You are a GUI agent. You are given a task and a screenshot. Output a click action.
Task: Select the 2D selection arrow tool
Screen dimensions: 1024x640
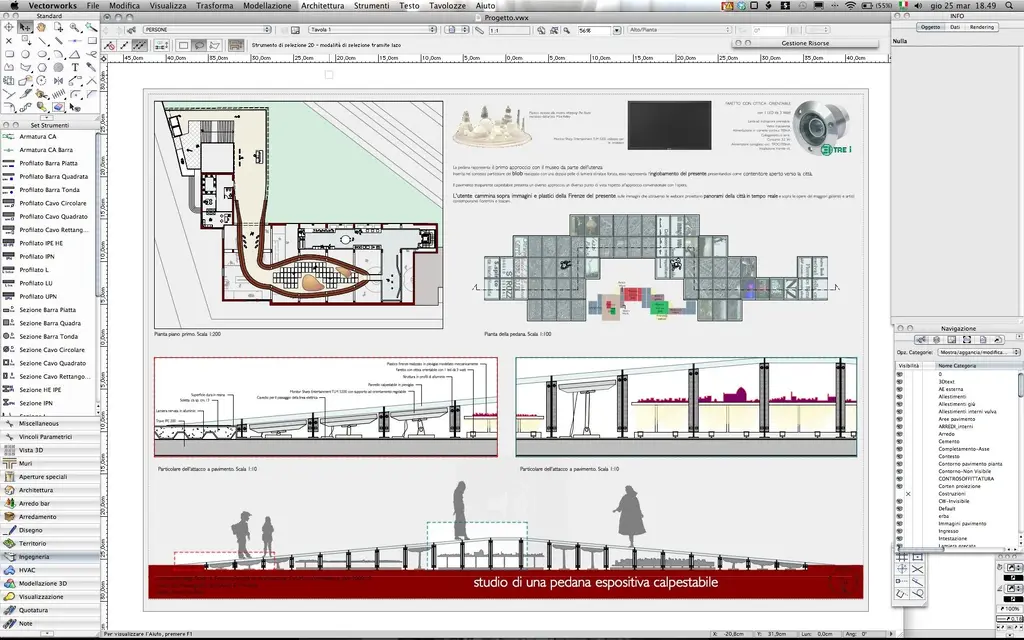(x=25, y=27)
